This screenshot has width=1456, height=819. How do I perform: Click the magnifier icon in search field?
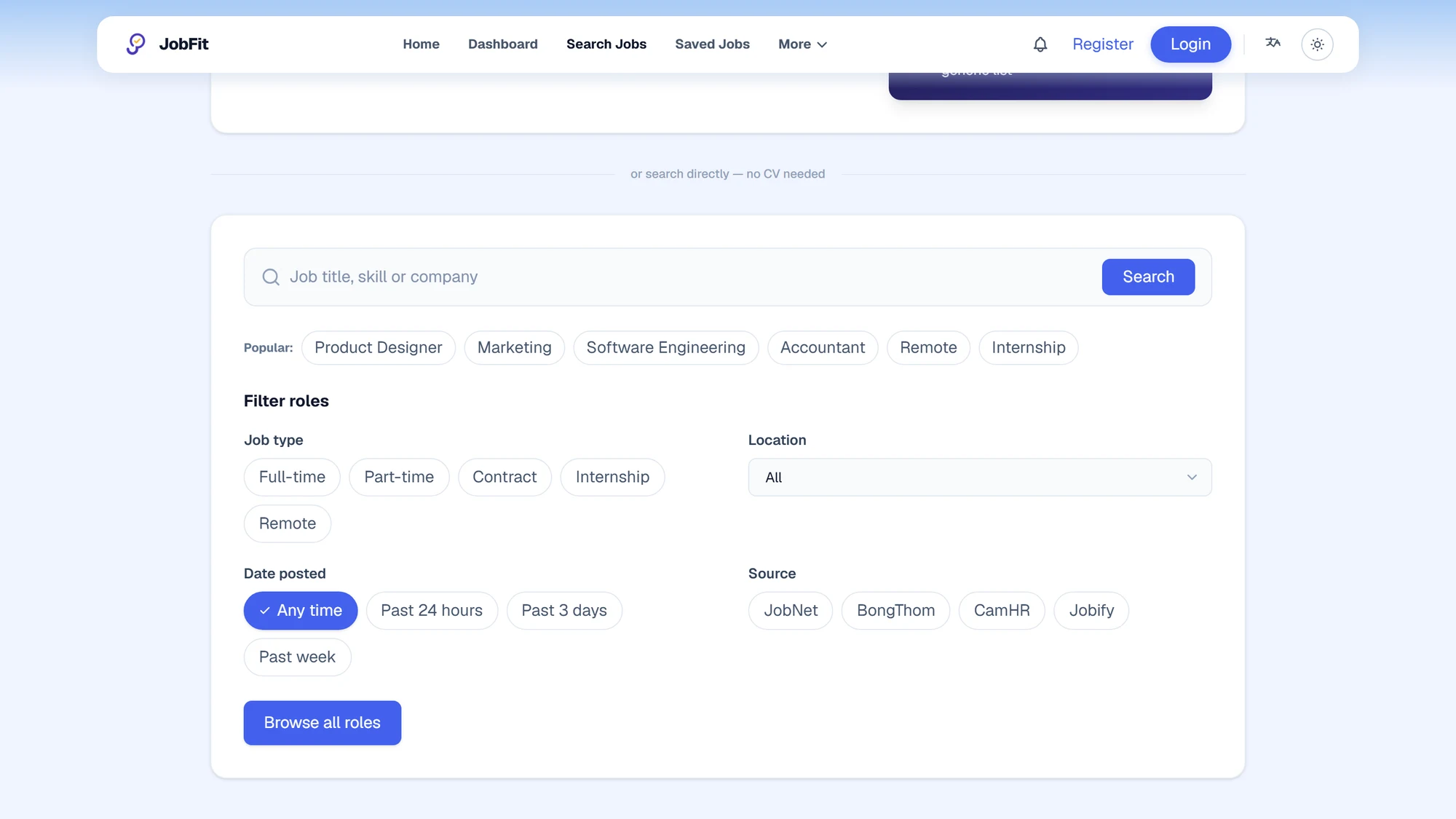point(271,277)
